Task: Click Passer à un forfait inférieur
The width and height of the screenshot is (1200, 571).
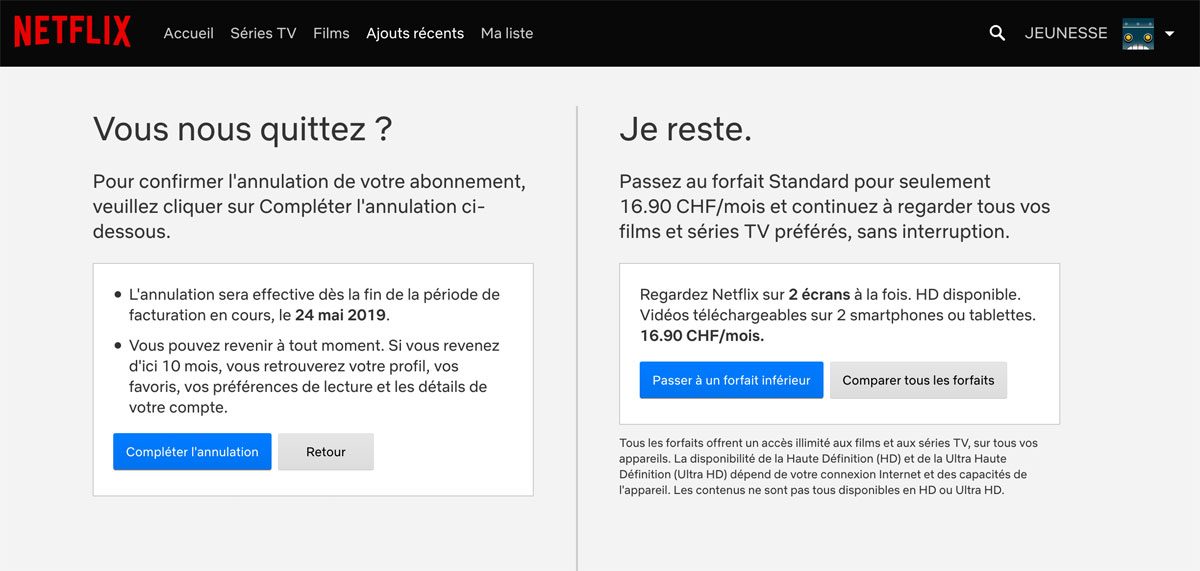Action: coord(732,380)
